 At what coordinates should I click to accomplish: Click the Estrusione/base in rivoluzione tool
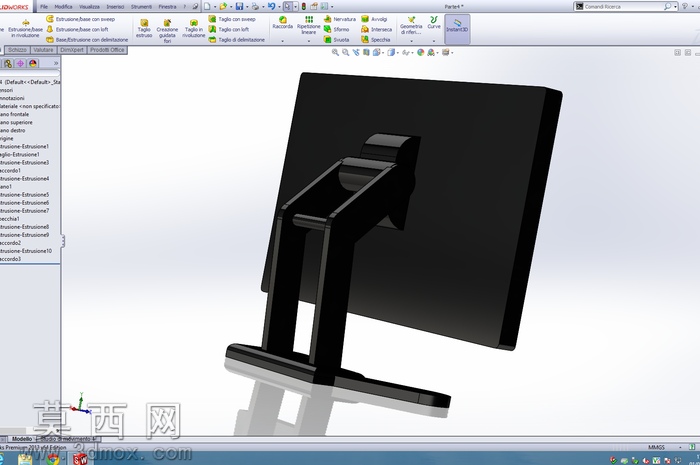25,29
